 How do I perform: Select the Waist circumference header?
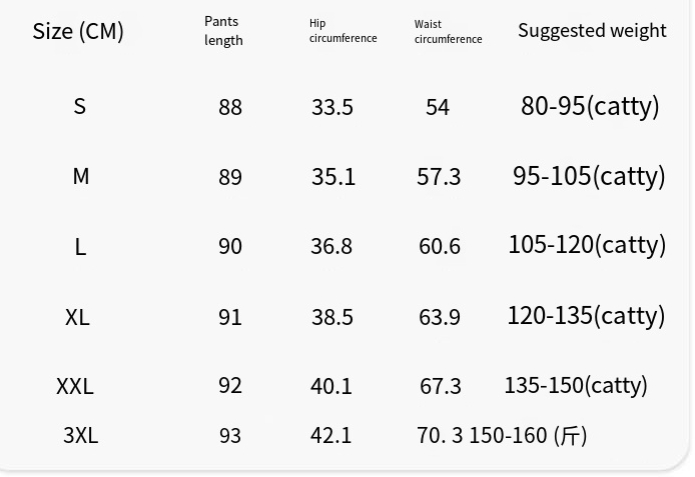point(448,31)
